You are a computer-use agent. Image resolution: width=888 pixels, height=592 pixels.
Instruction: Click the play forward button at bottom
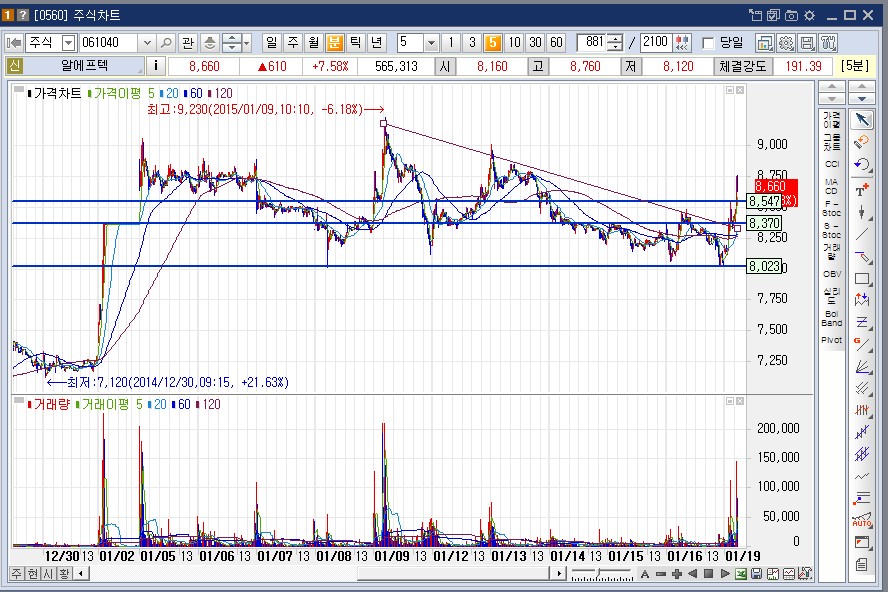point(724,574)
